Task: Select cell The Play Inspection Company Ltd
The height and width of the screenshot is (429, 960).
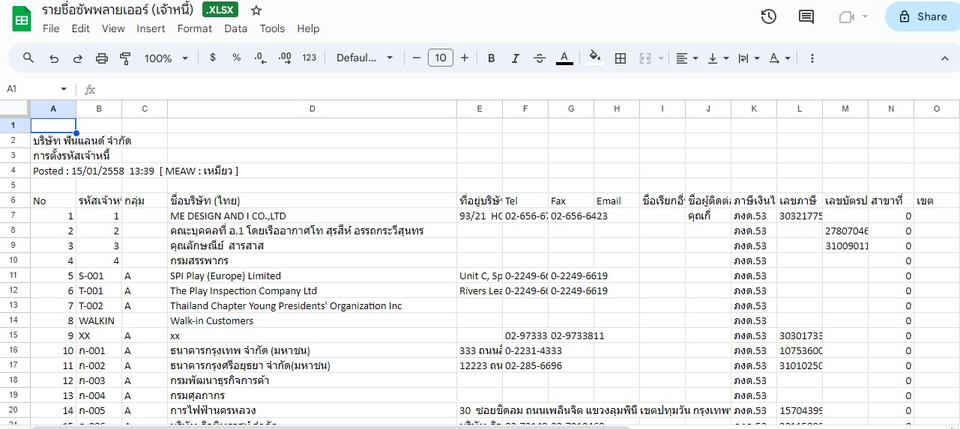Action: coord(312,291)
